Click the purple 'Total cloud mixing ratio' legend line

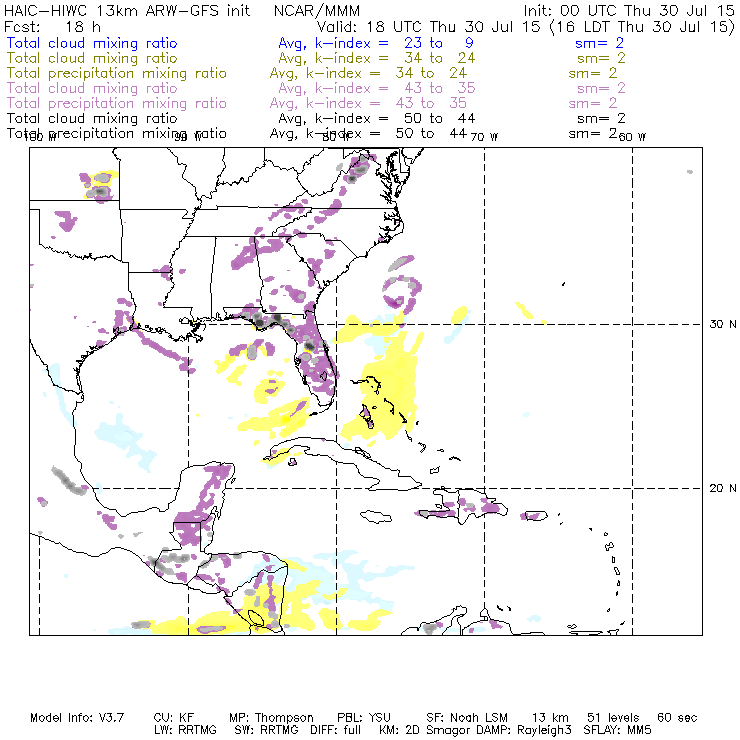point(92,88)
